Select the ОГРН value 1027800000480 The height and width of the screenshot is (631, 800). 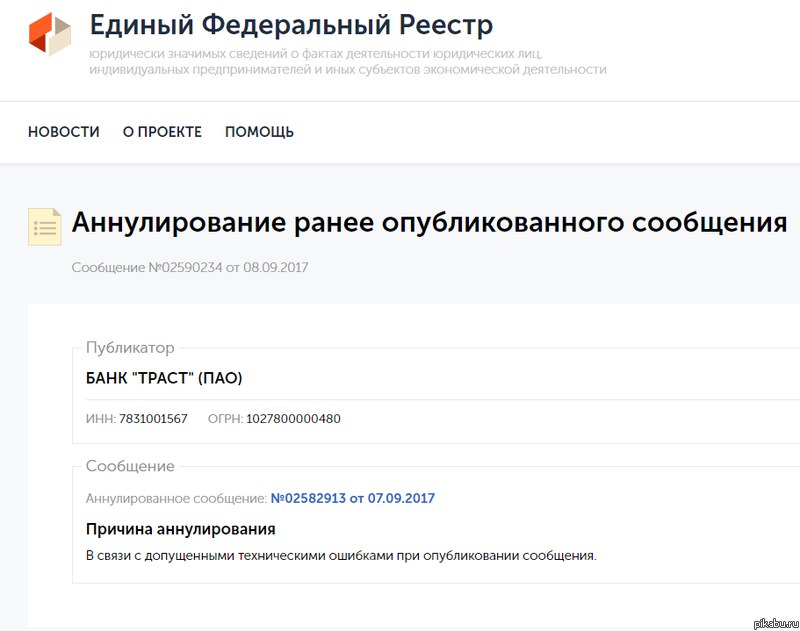pyautogui.click(x=293, y=419)
